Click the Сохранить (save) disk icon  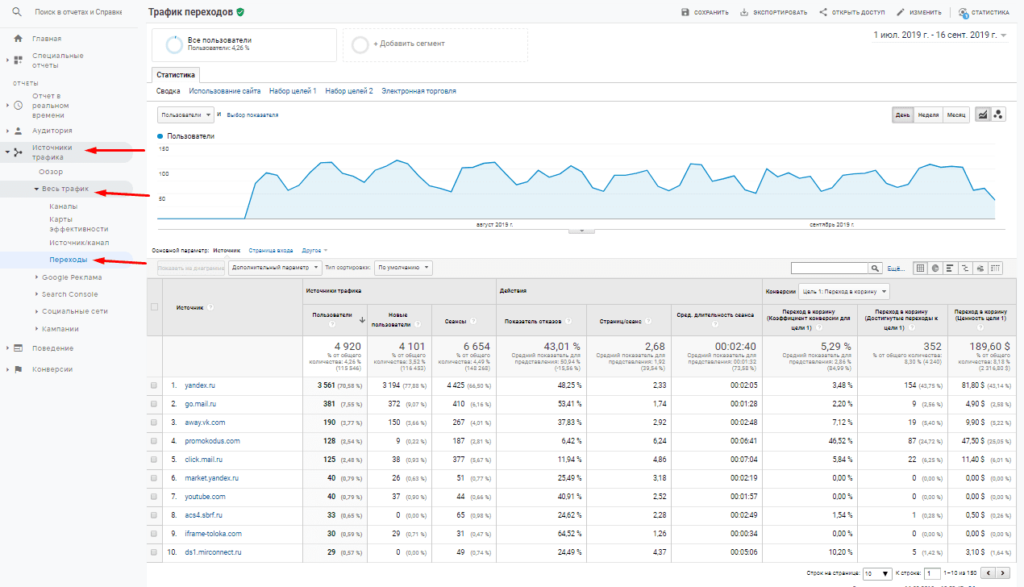click(685, 13)
